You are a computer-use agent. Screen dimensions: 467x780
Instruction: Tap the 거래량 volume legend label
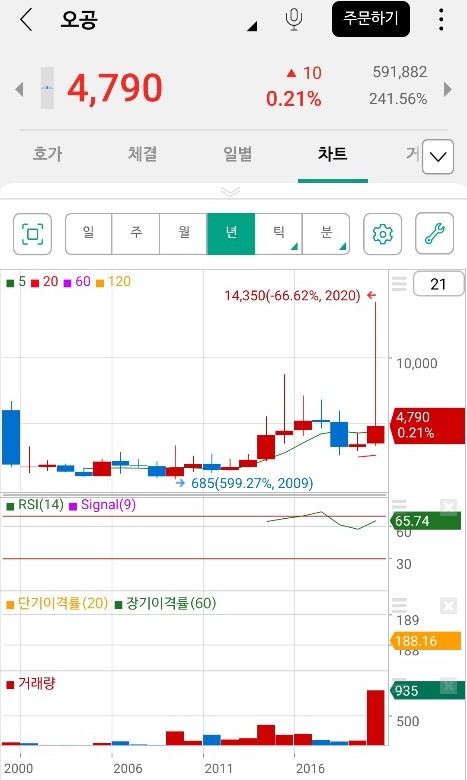click(x=30, y=684)
